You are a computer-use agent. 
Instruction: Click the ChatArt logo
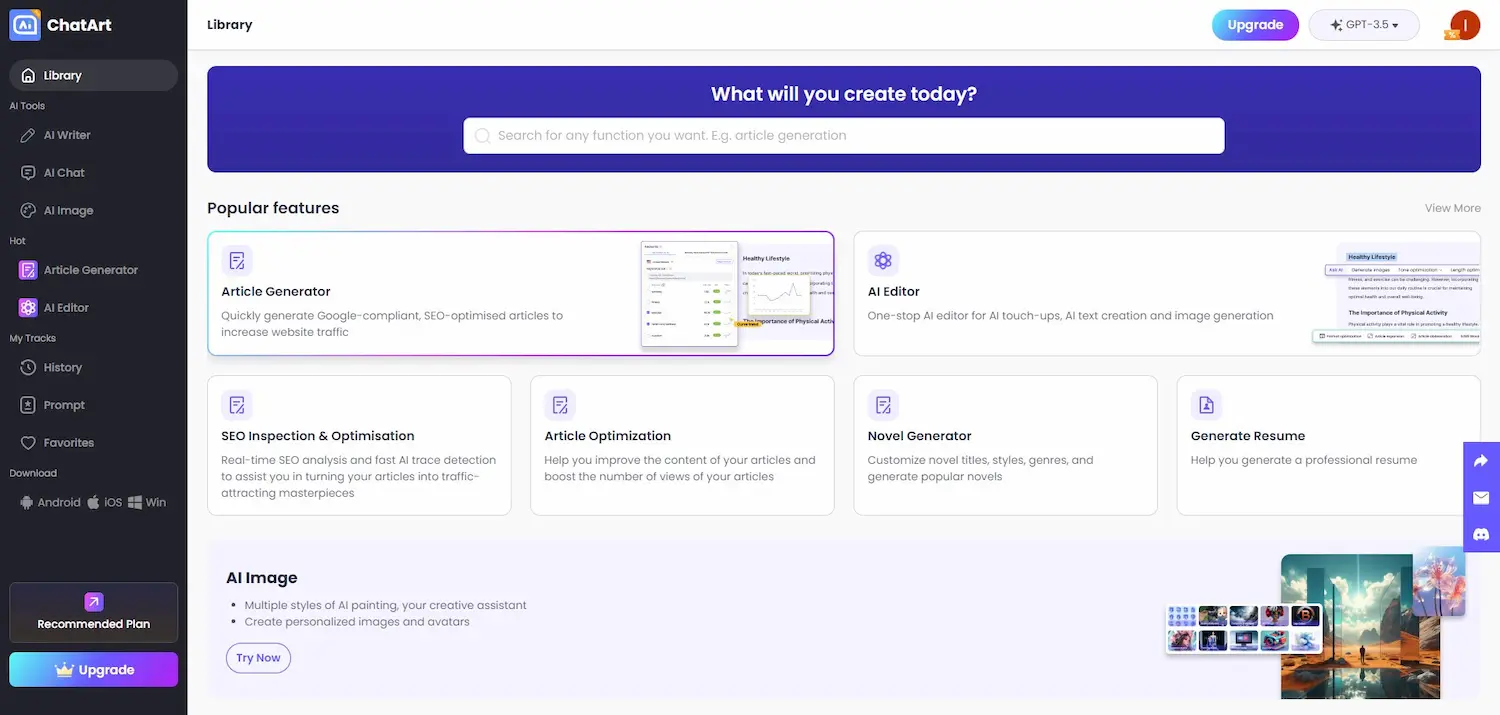tap(60, 24)
